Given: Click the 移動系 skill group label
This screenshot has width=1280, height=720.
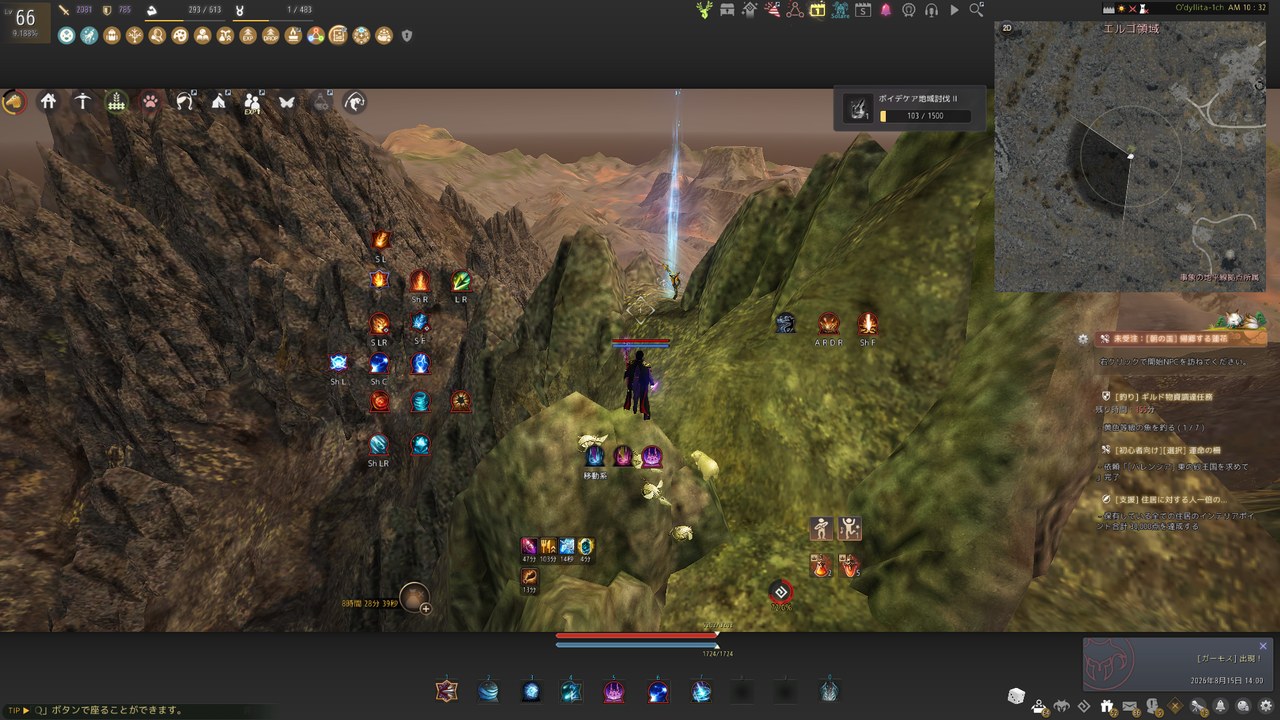Looking at the screenshot, I should (x=596, y=476).
